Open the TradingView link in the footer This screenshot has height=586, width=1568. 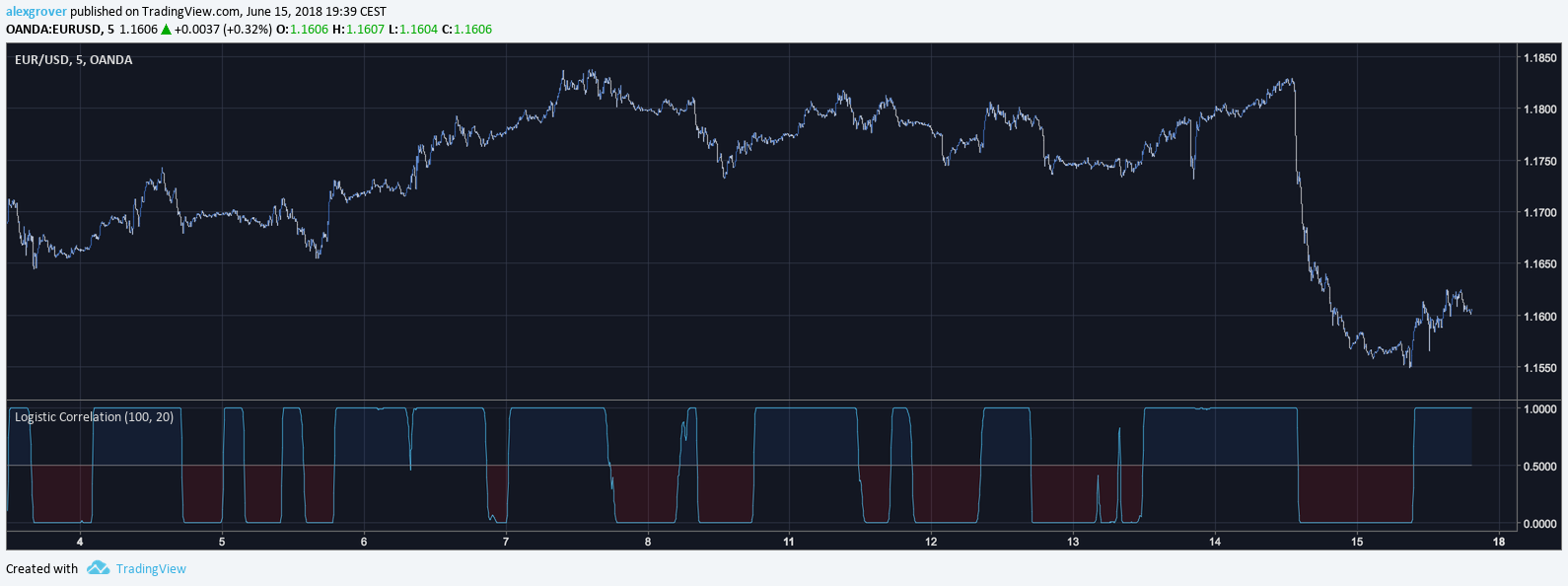coord(151,568)
